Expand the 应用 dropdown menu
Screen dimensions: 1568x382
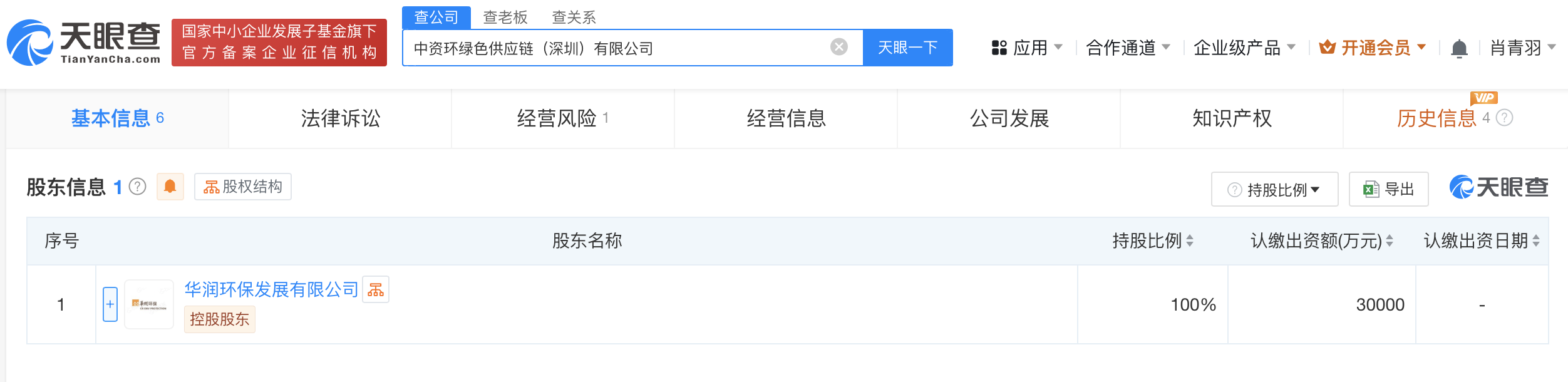pos(1027,48)
